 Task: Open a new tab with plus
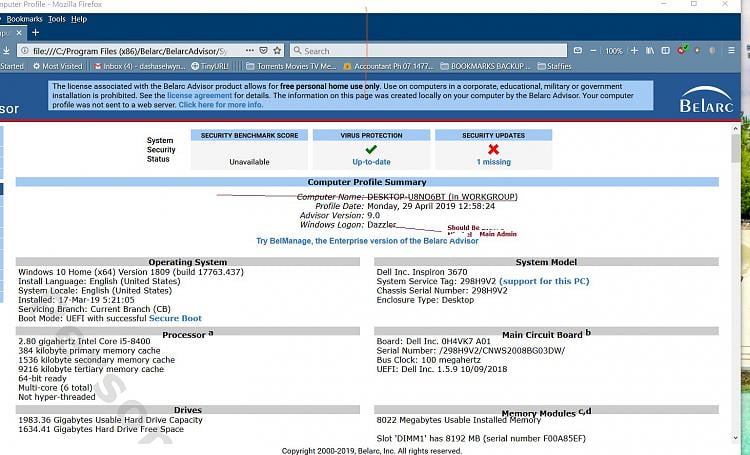tap(35, 33)
